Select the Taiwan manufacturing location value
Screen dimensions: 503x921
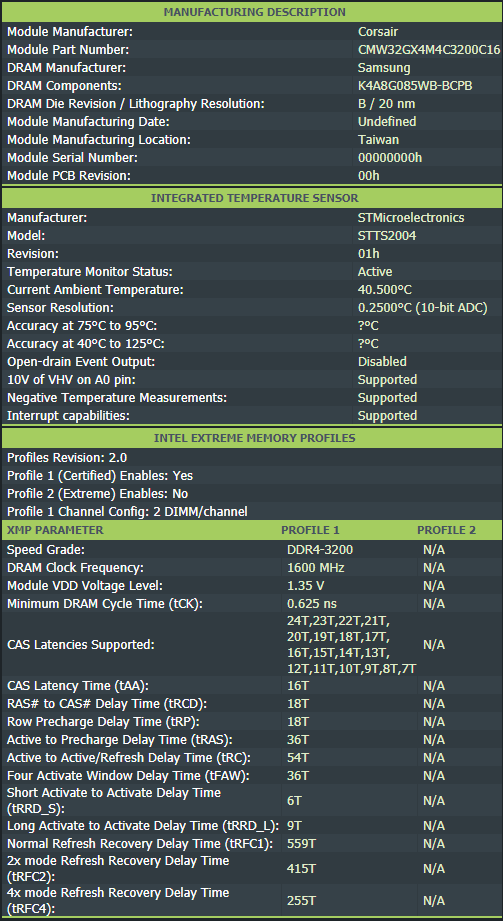tap(378, 140)
